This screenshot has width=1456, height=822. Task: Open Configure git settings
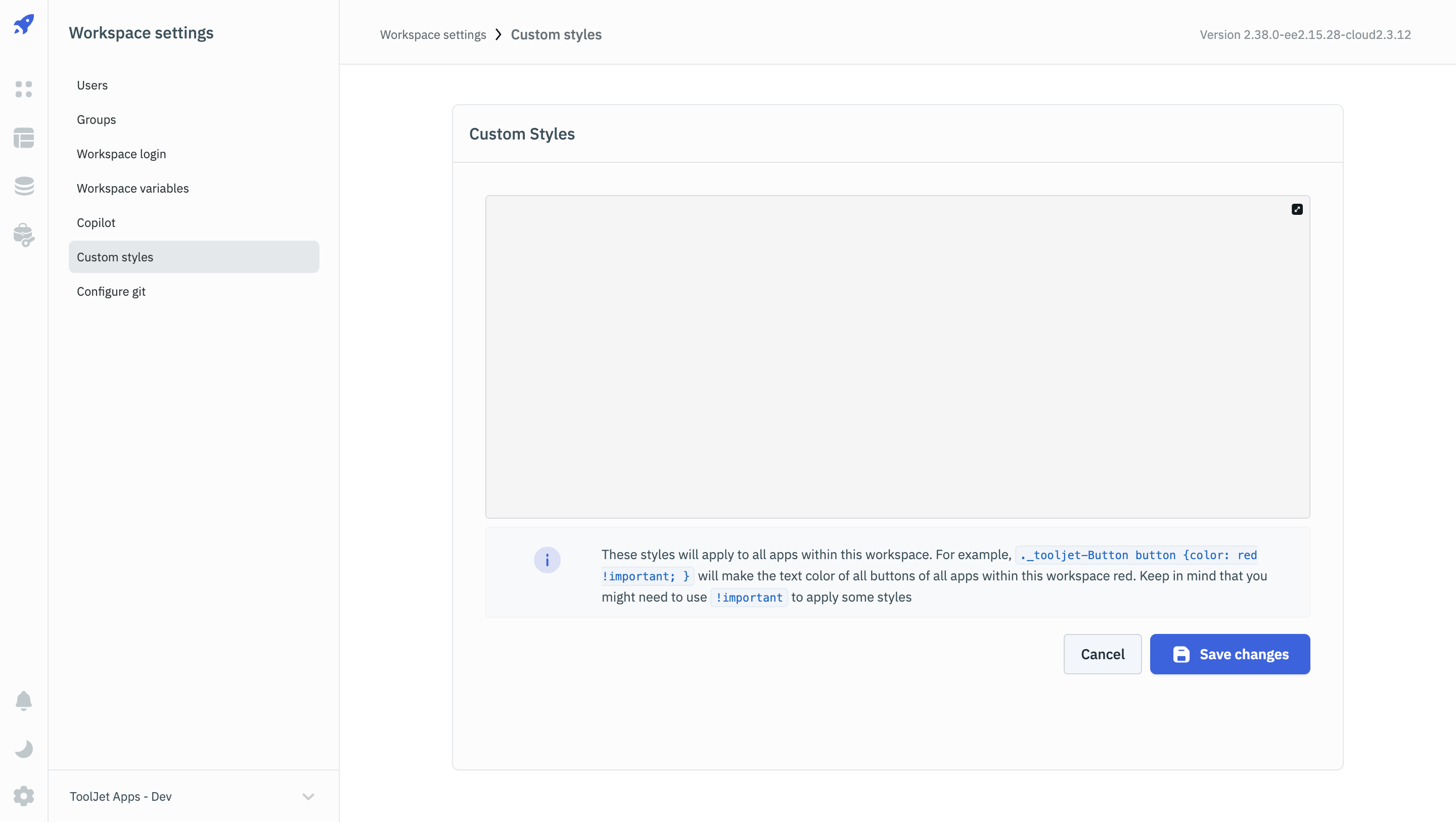[111, 291]
